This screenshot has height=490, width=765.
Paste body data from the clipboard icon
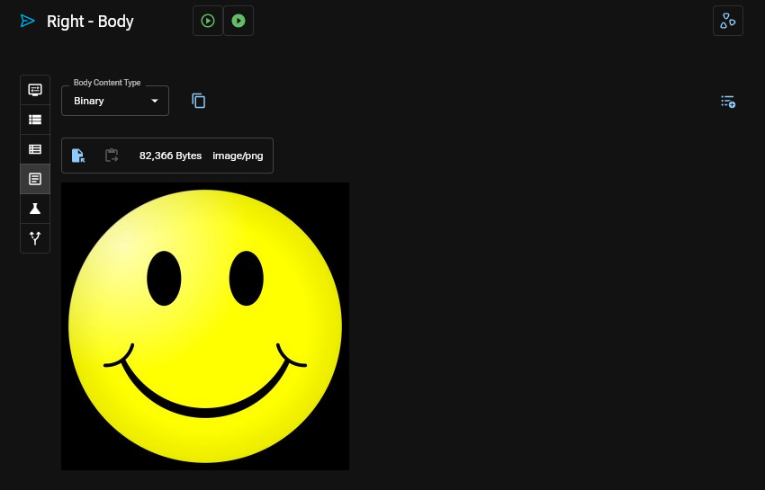coord(111,156)
